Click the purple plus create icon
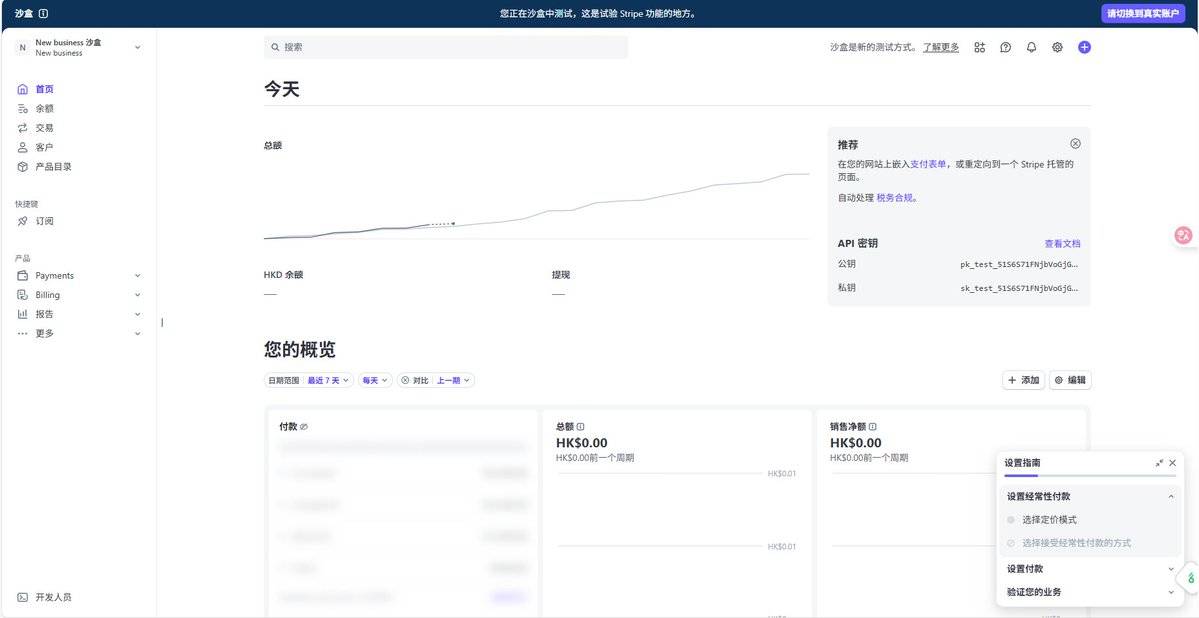The image size is (1199, 618). click(x=1084, y=47)
